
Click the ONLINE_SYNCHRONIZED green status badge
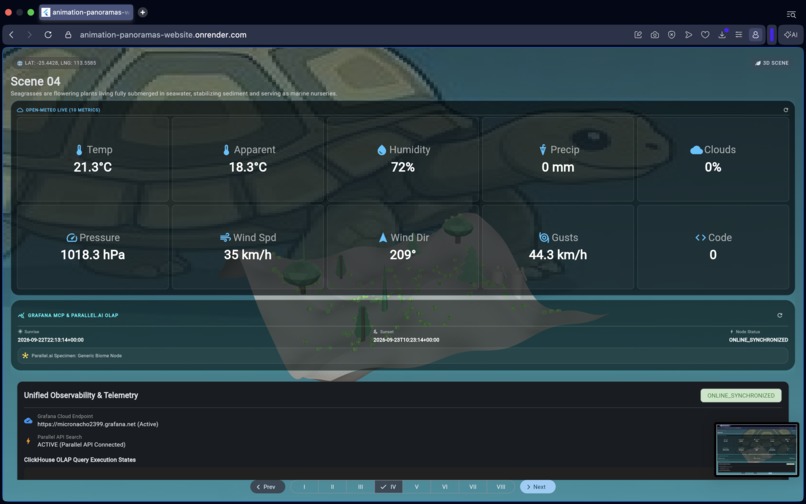click(x=741, y=395)
